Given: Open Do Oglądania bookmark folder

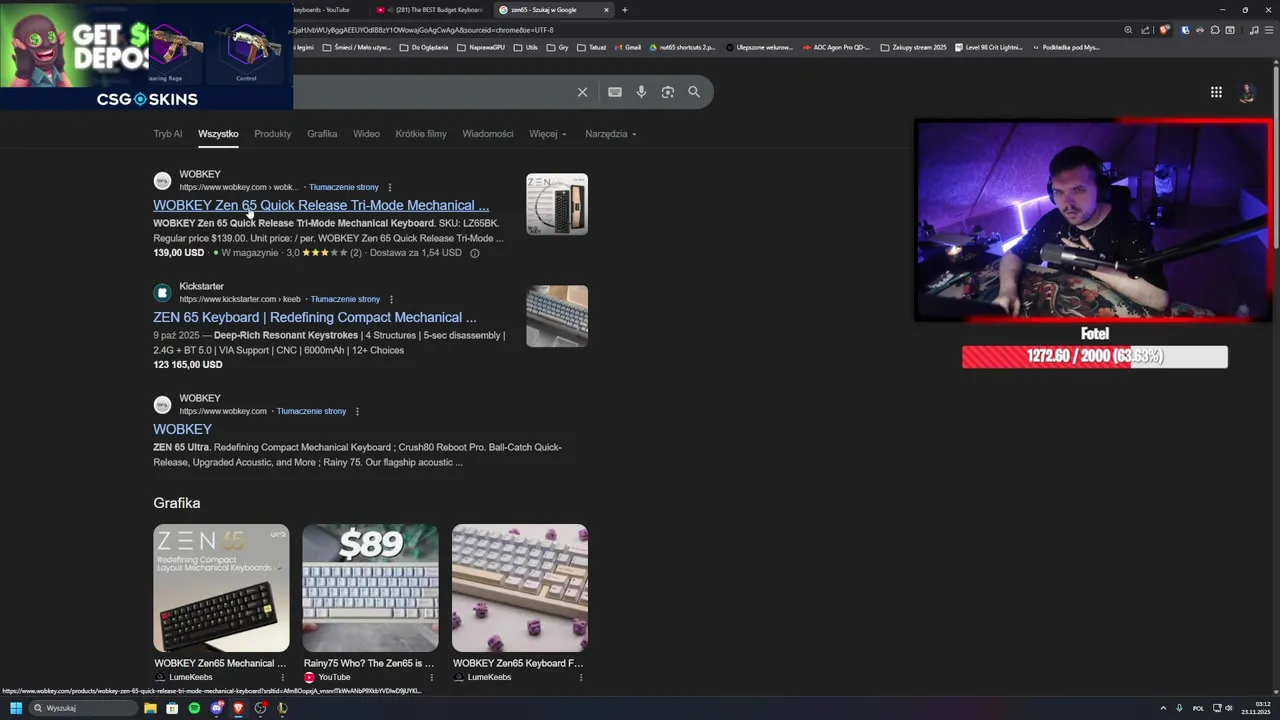Looking at the screenshot, I should [x=424, y=47].
